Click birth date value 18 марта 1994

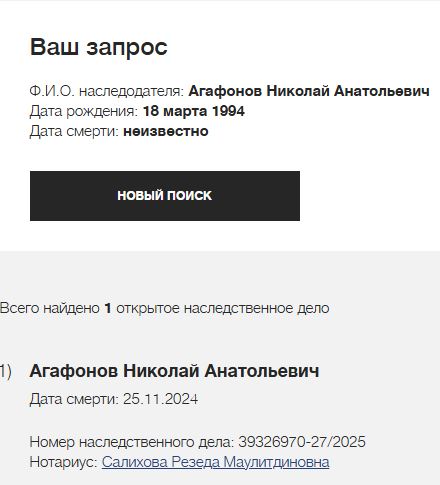(x=194, y=111)
